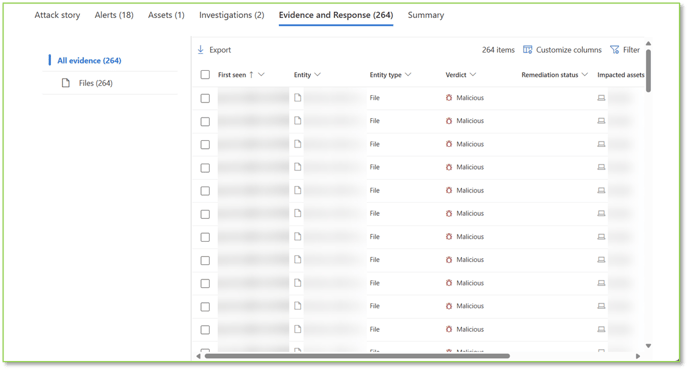Click the Export download arrow icon
Image resolution: width=688 pixels, height=370 pixels.
click(201, 50)
